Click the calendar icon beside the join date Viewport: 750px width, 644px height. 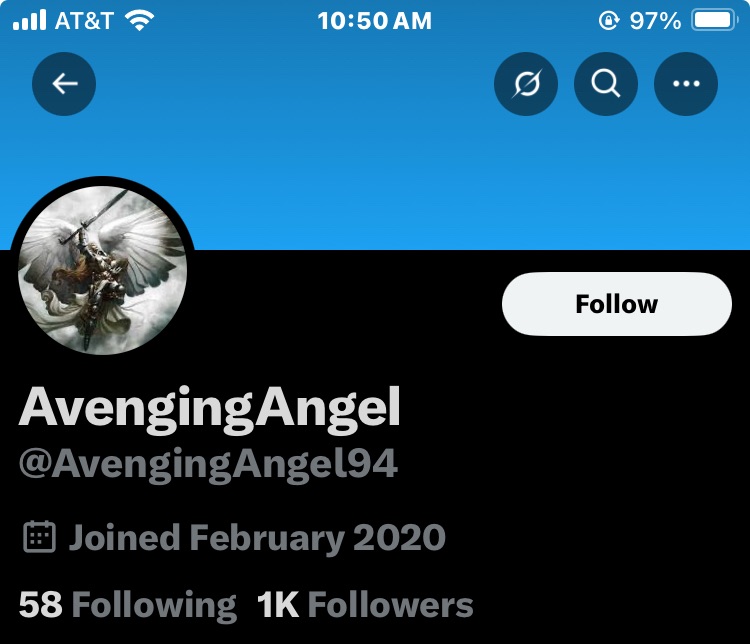pyautogui.click(x=39, y=537)
